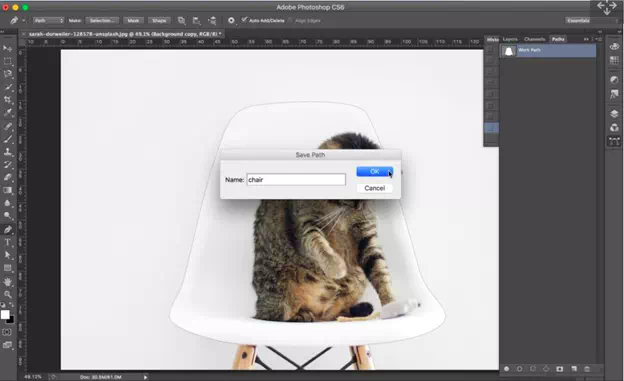This screenshot has width=624, height=381.
Task: Switch to the Channels tab
Action: click(x=534, y=39)
